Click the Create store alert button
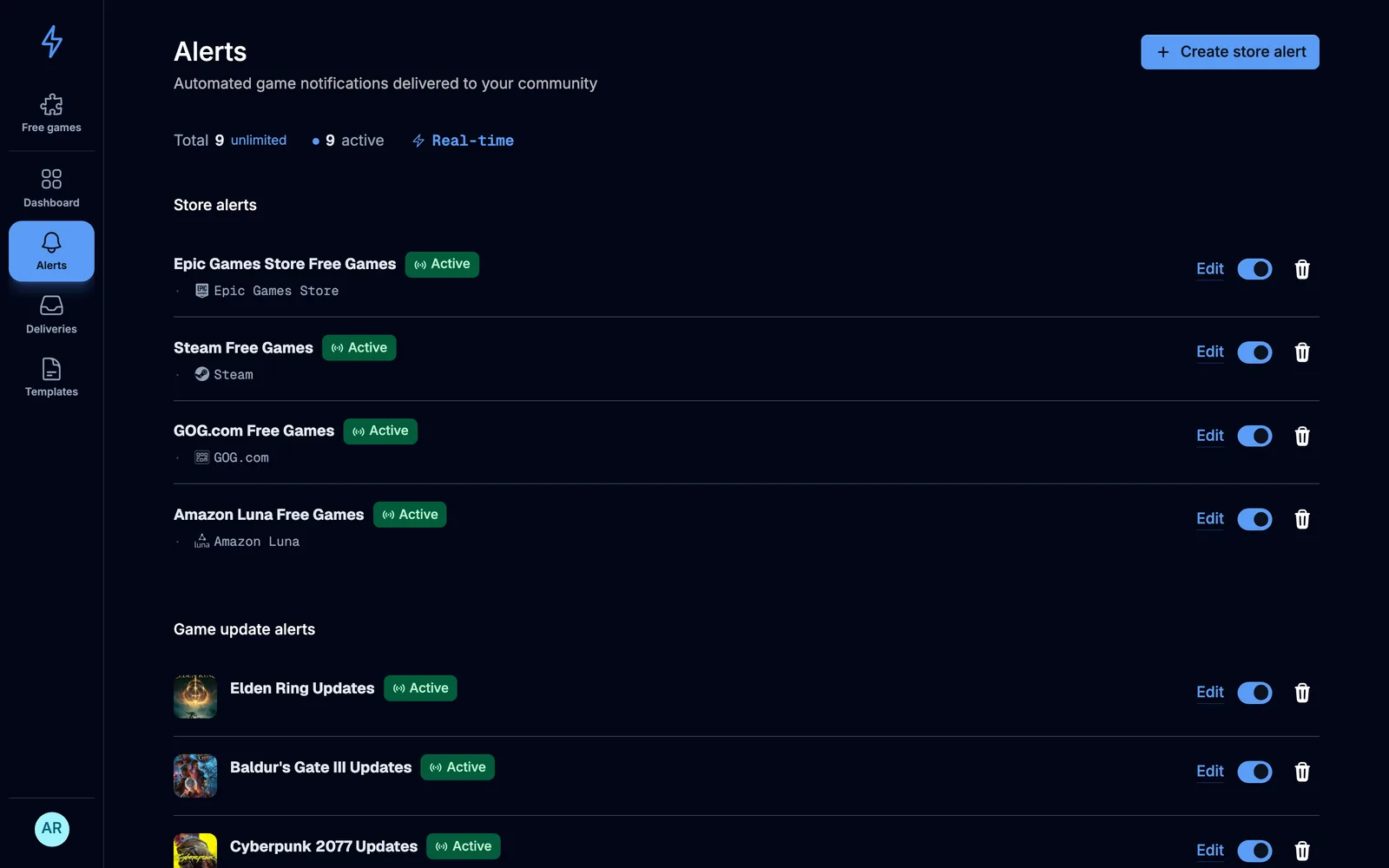1389x868 pixels. pyautogui.click(x=1230, y=52)
